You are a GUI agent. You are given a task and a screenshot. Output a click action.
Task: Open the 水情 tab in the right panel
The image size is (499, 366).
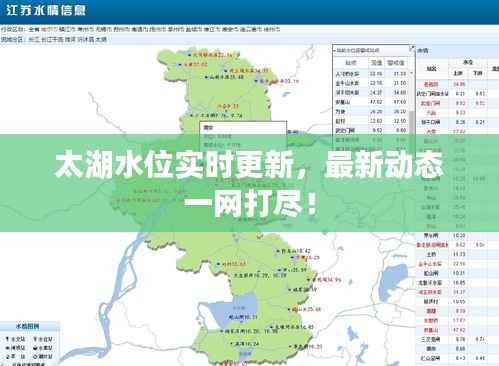[x=423, y=51]
